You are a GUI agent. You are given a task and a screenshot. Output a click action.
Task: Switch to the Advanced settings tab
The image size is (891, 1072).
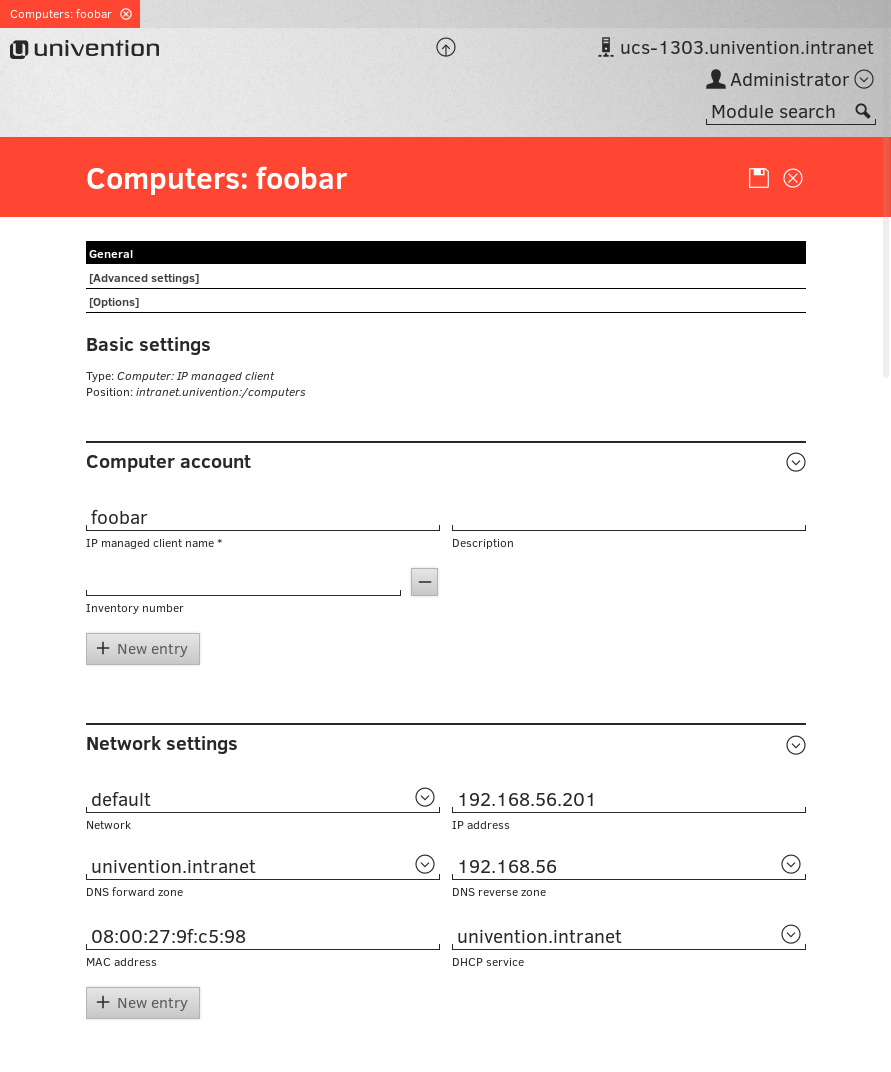click(144, 278)
